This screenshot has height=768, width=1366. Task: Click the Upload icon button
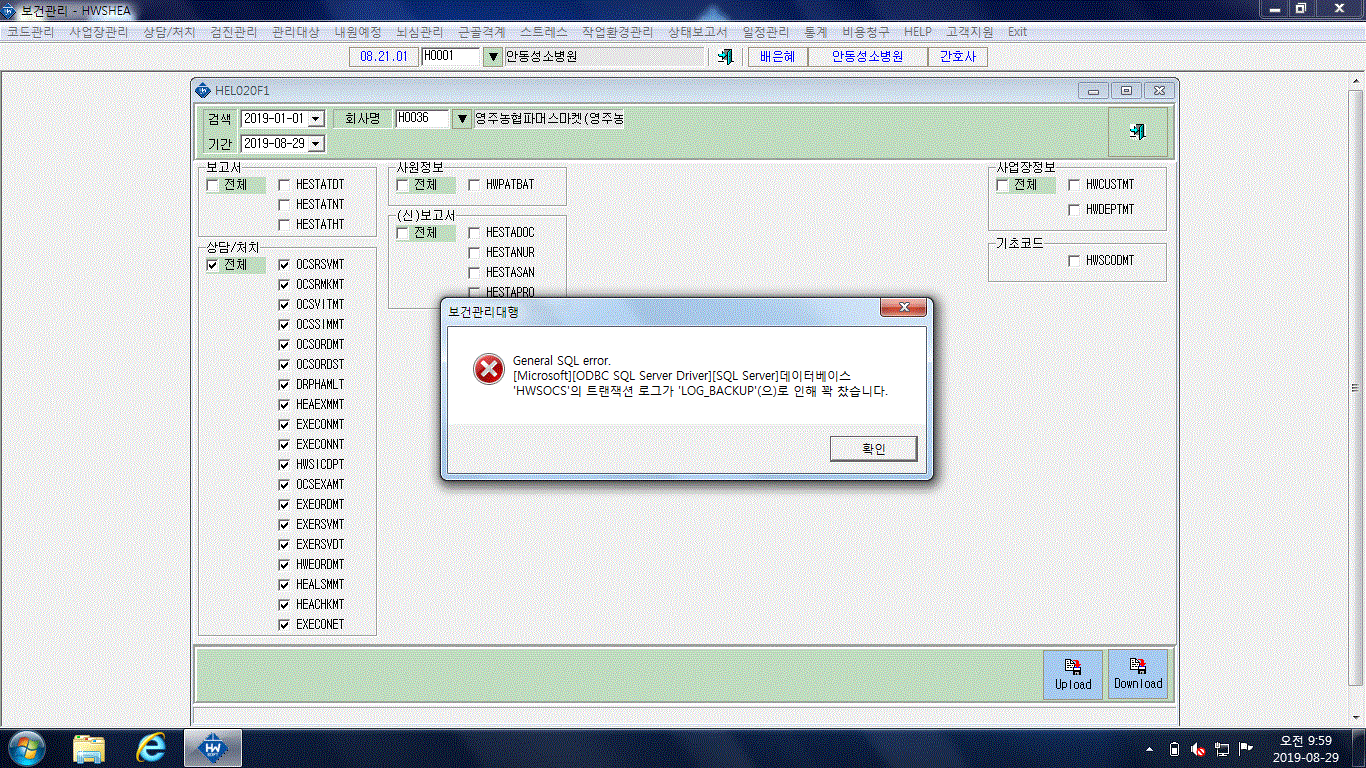point(1073,675)
